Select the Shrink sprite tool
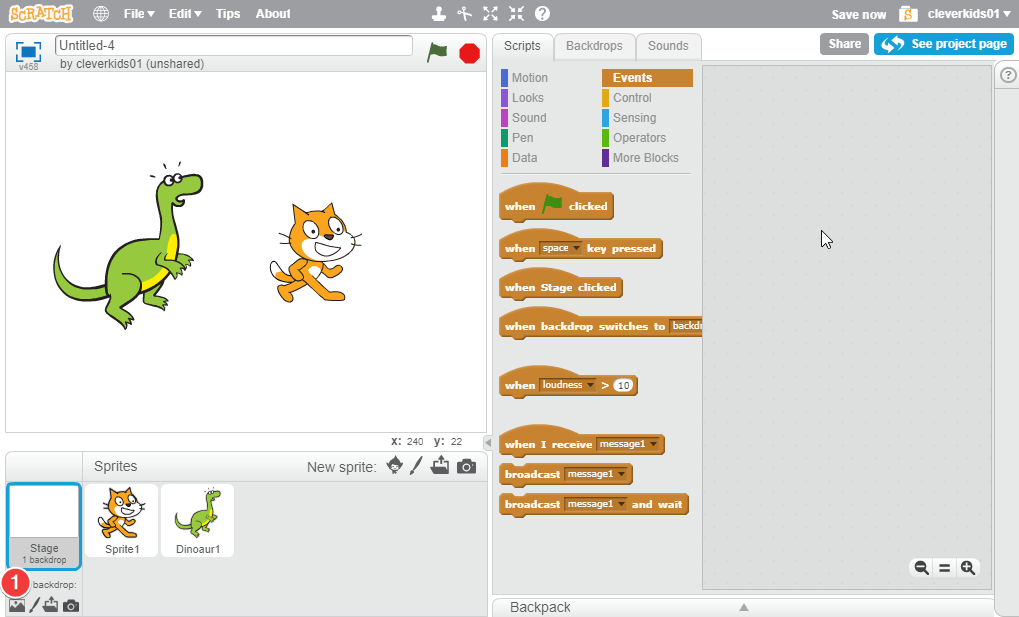The image size is (1019, 617). point(516,14)
